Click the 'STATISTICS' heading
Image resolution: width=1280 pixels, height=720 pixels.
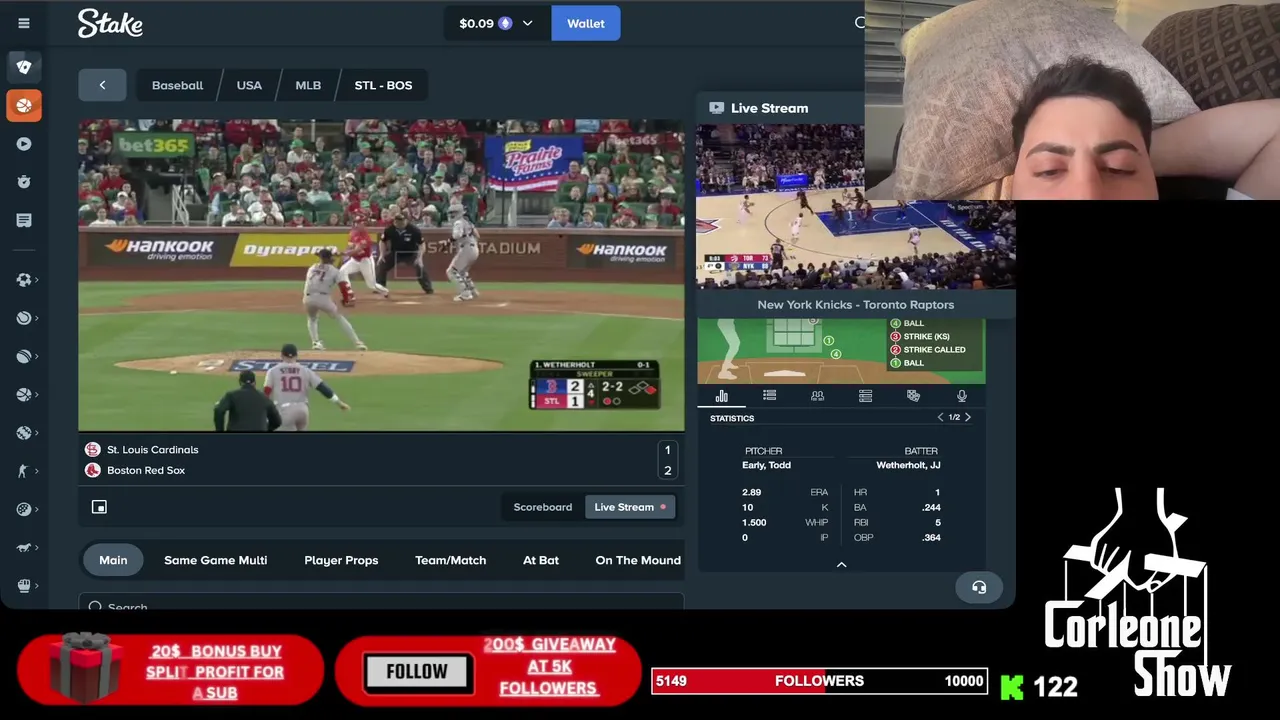(x=732, y=418)
